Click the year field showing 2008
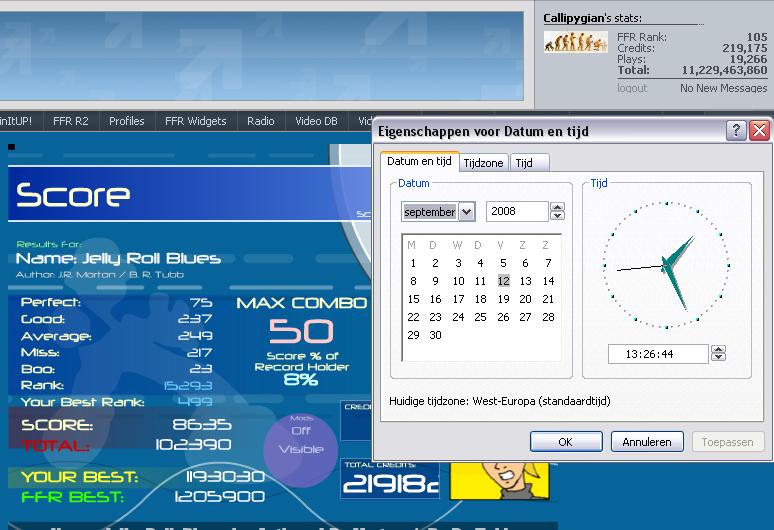 click(x=517, y=211)
